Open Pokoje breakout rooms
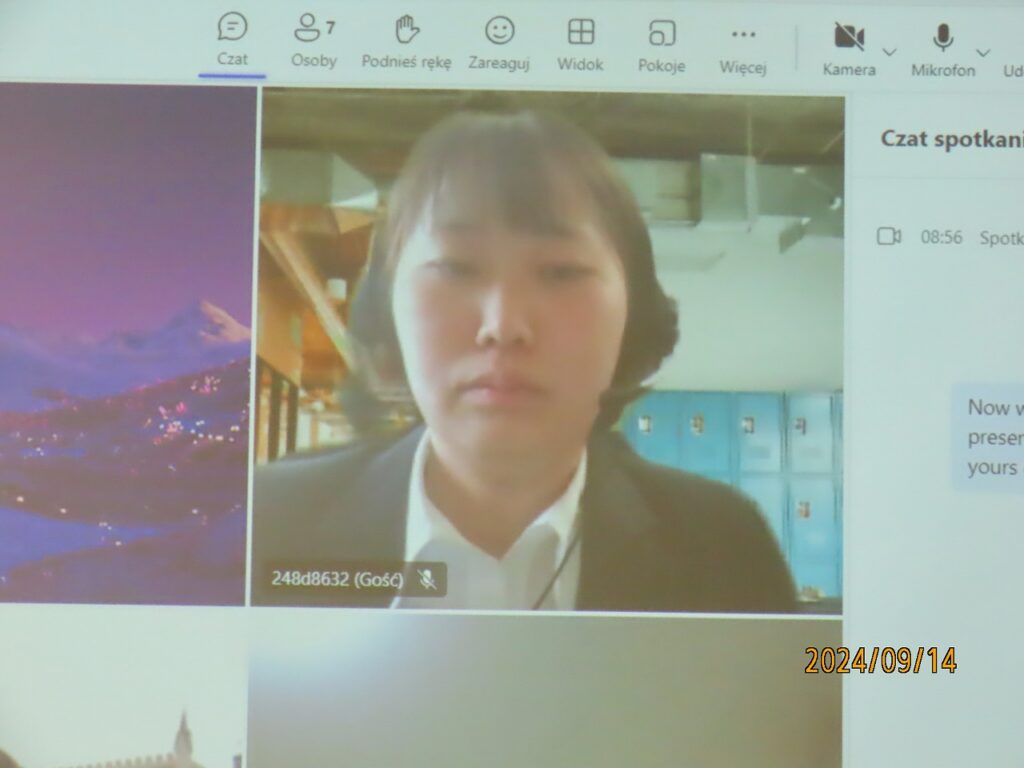Image resolution: width=1024 pixels, height=768 pixels. pyautogui.click(x=661, y=33)
